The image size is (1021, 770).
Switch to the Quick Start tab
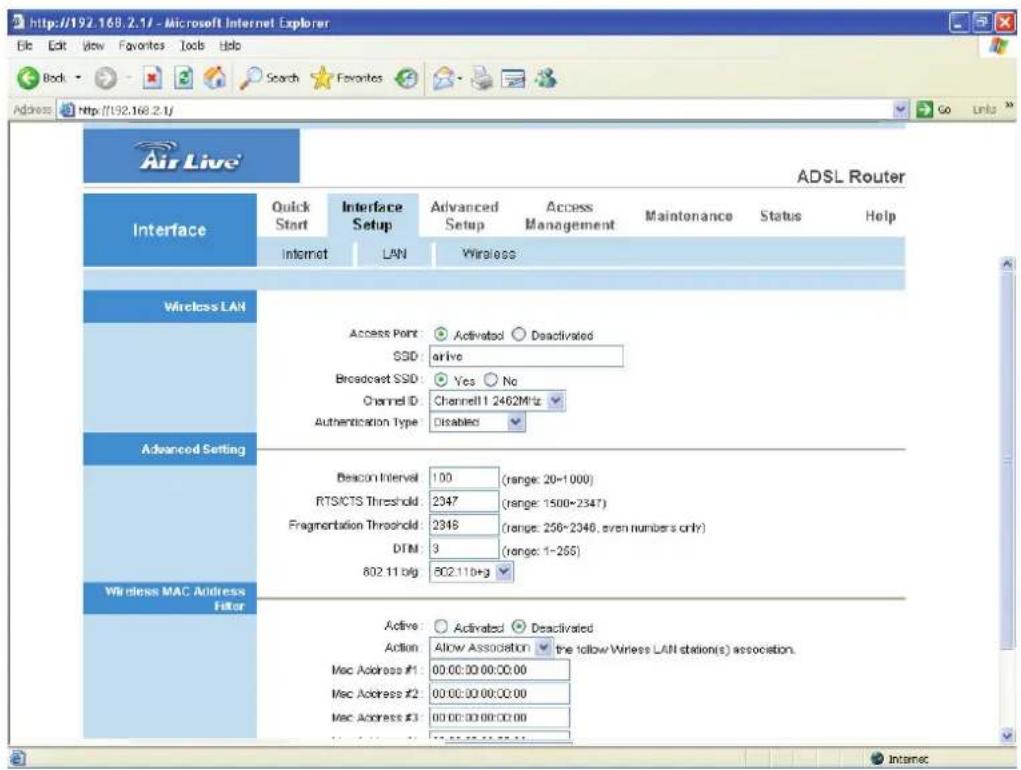(x=291, y=215)
